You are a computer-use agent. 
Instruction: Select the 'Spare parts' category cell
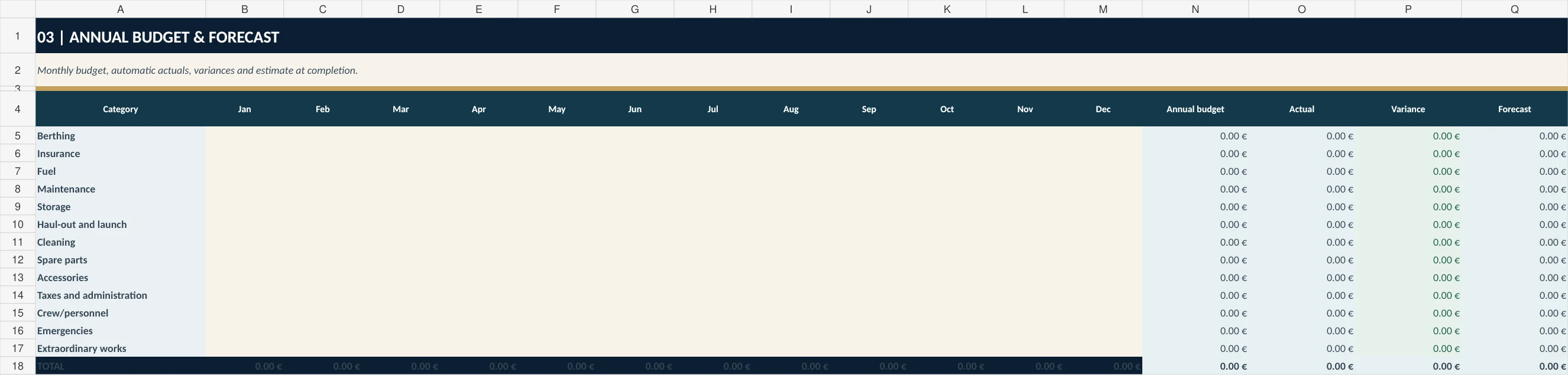[x=121, y=259]
